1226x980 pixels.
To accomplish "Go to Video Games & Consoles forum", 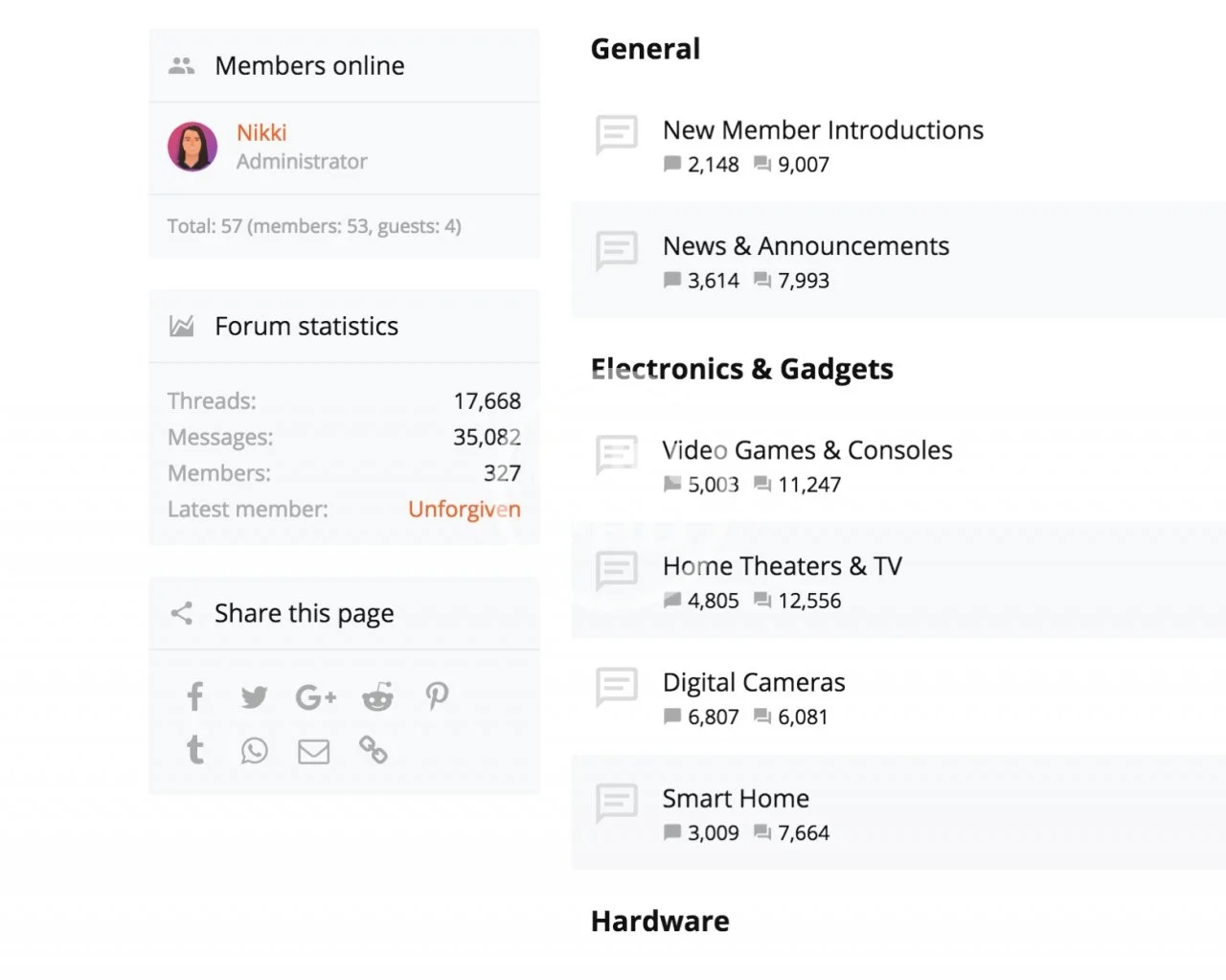I will point(806,450).
